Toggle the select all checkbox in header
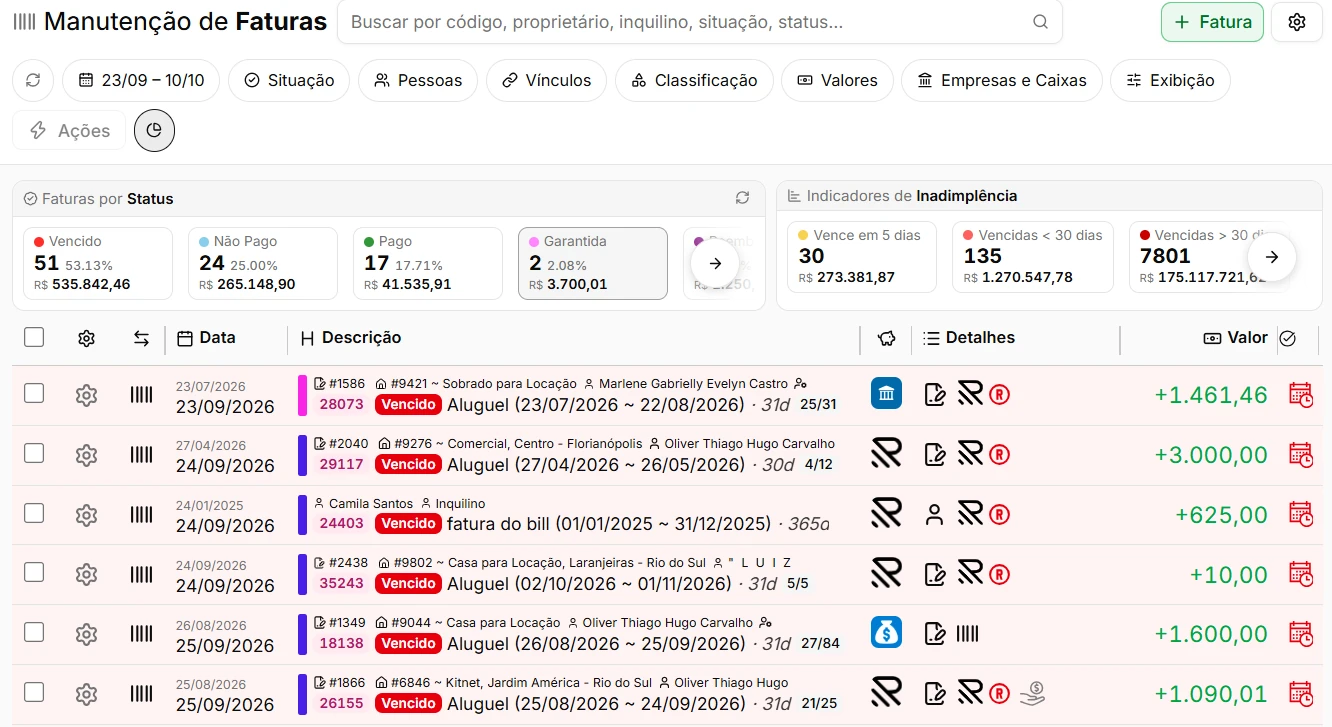 34,337
